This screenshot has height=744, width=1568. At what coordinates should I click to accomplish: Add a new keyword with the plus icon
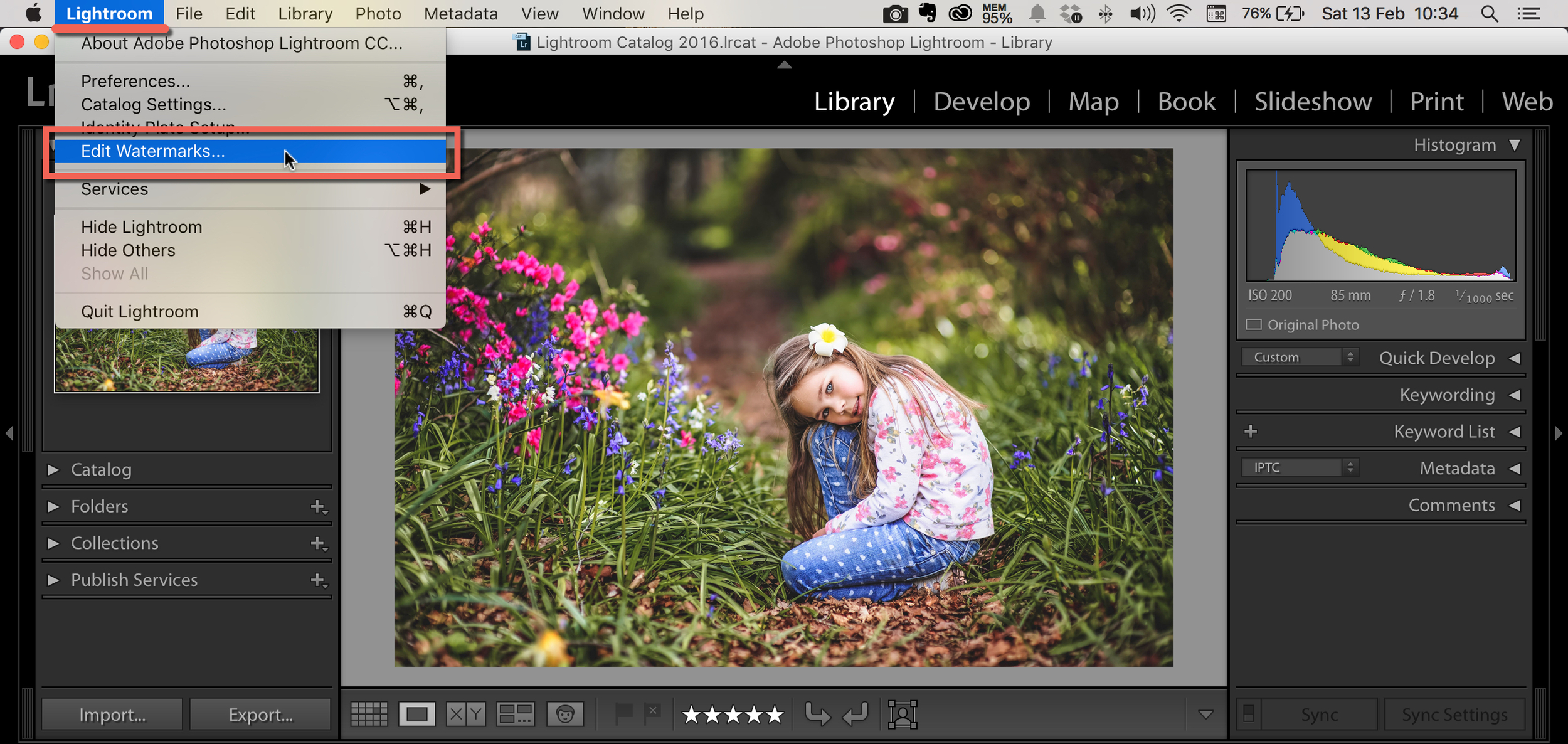click(x=1251, y=431)
